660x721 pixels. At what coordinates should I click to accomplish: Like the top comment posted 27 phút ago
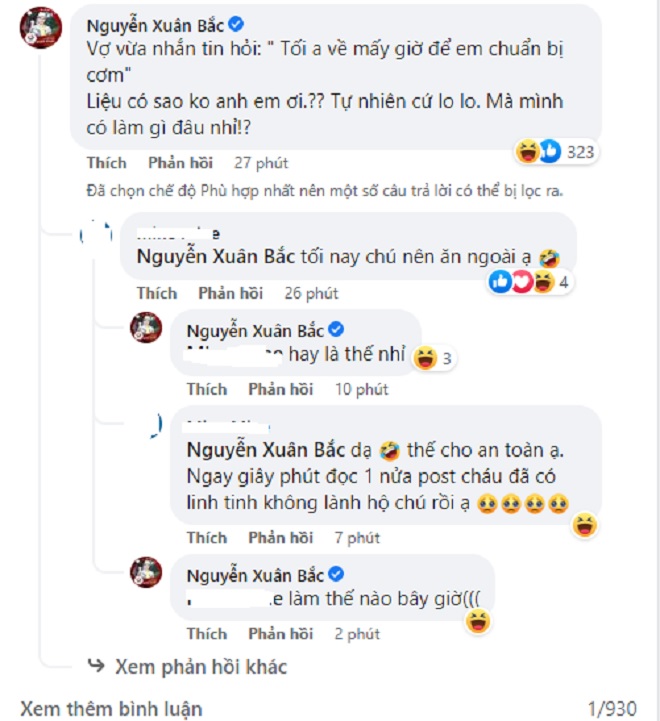107,163
